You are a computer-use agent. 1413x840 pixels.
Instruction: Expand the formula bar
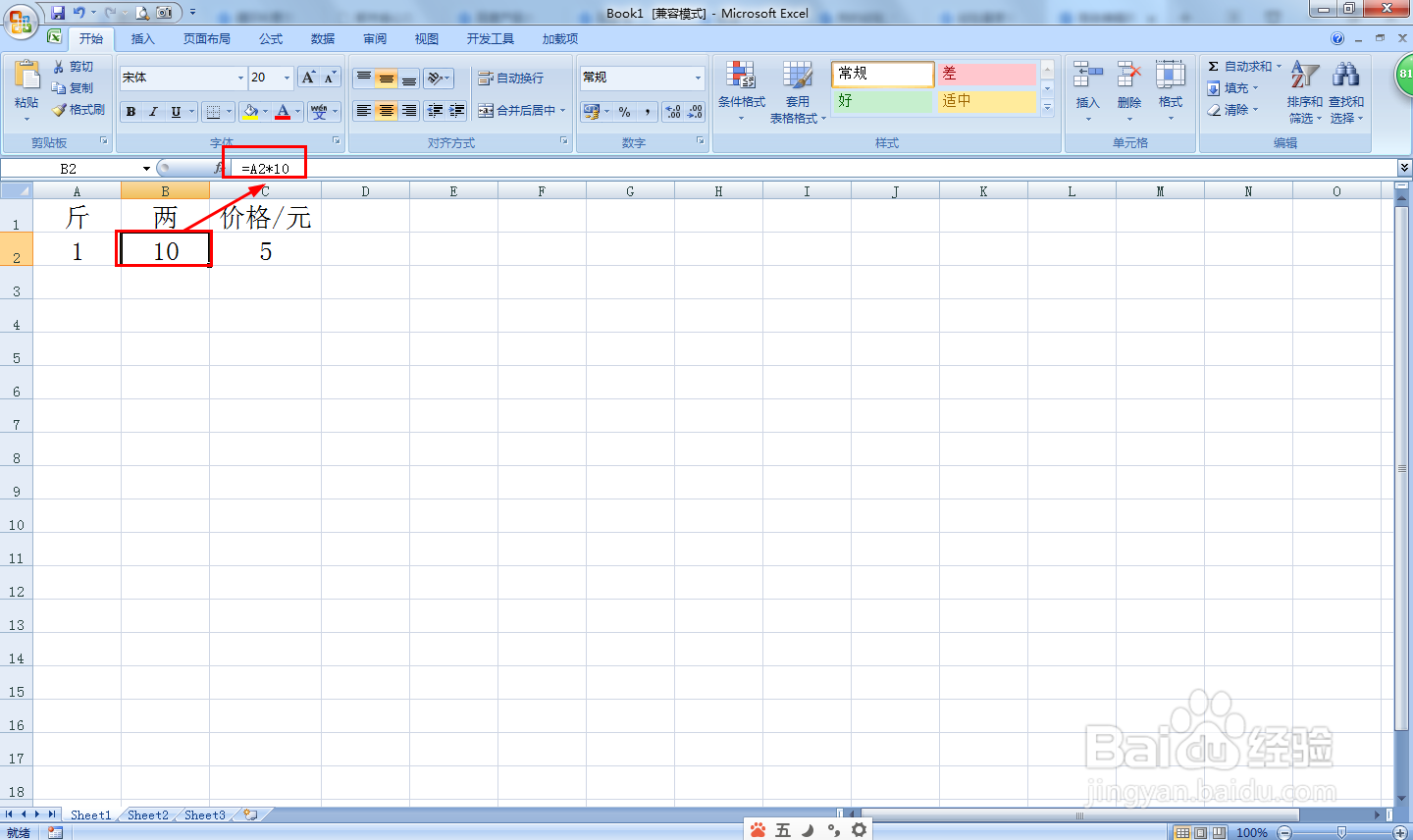[1404, 169]
